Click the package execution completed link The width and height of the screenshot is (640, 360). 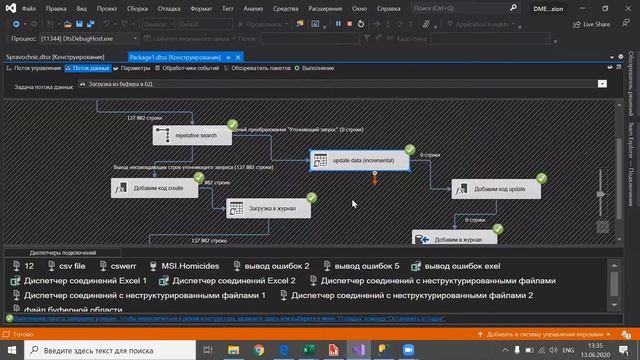(x=229, y=318)
